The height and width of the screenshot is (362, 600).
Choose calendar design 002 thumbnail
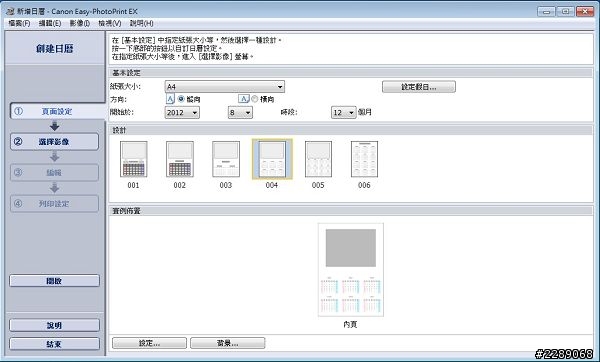(180, 159)
